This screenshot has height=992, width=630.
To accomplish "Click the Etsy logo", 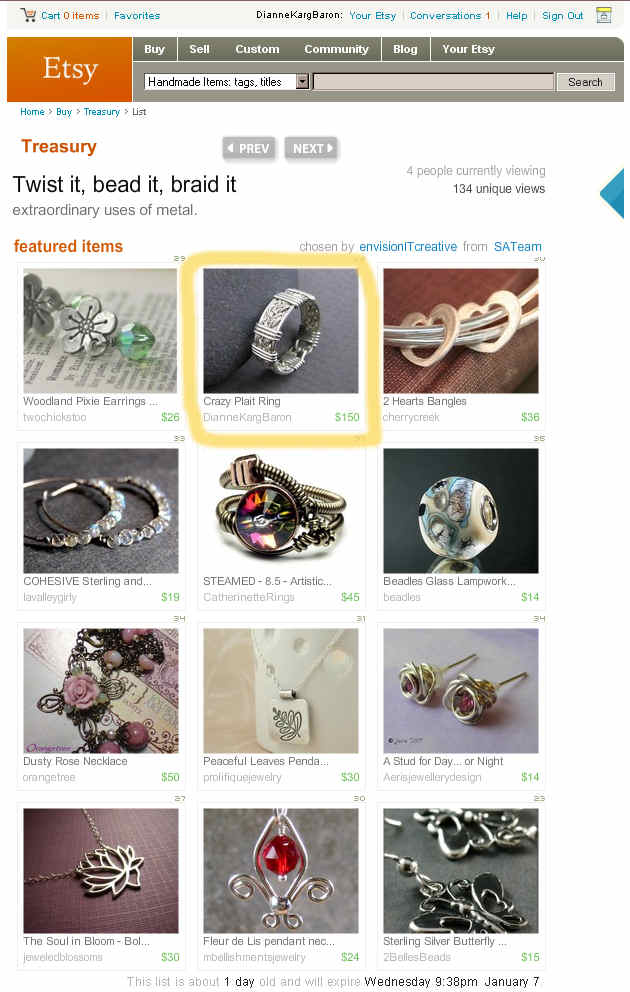I will [x=70, y=69].
